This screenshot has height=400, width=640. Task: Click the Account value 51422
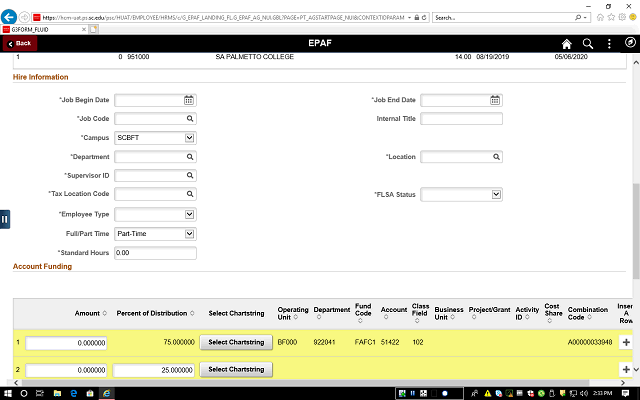point(390,342)
